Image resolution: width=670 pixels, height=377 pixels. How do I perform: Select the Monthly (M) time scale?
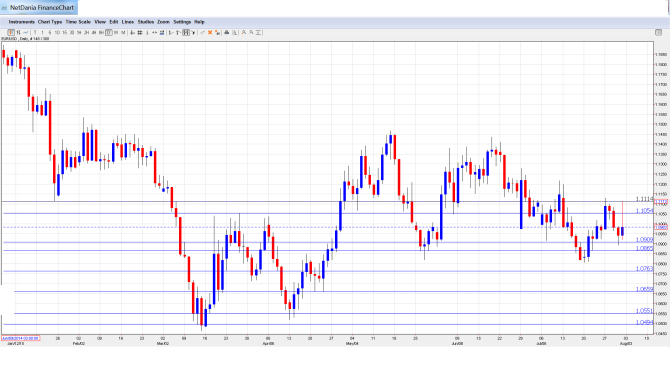[123, 32]
